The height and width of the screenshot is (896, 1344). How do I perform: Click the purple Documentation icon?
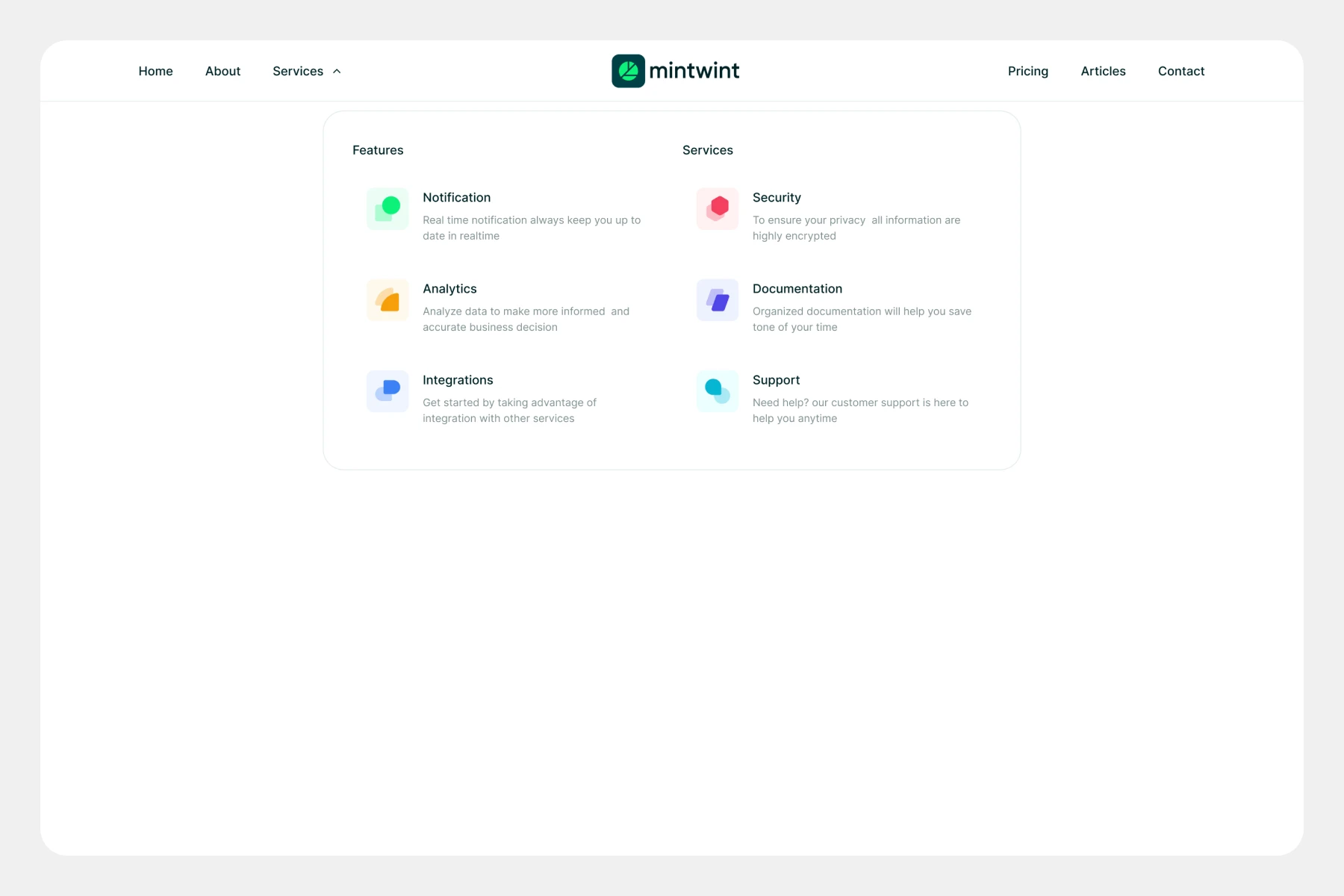click(x=718, y=300)
